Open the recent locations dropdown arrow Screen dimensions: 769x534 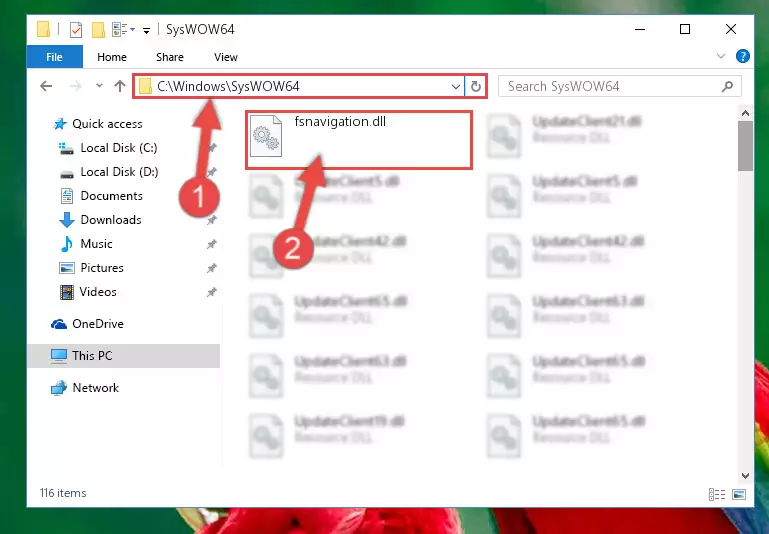(x=99, y=86)
